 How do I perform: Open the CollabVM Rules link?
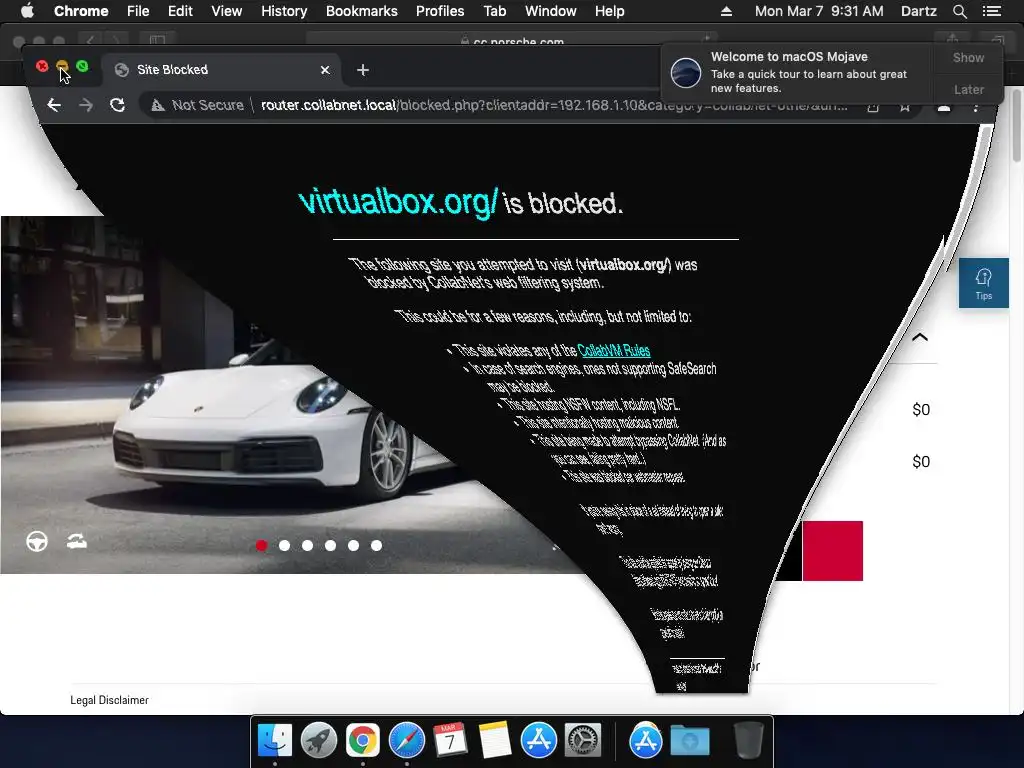click(614, 351)
